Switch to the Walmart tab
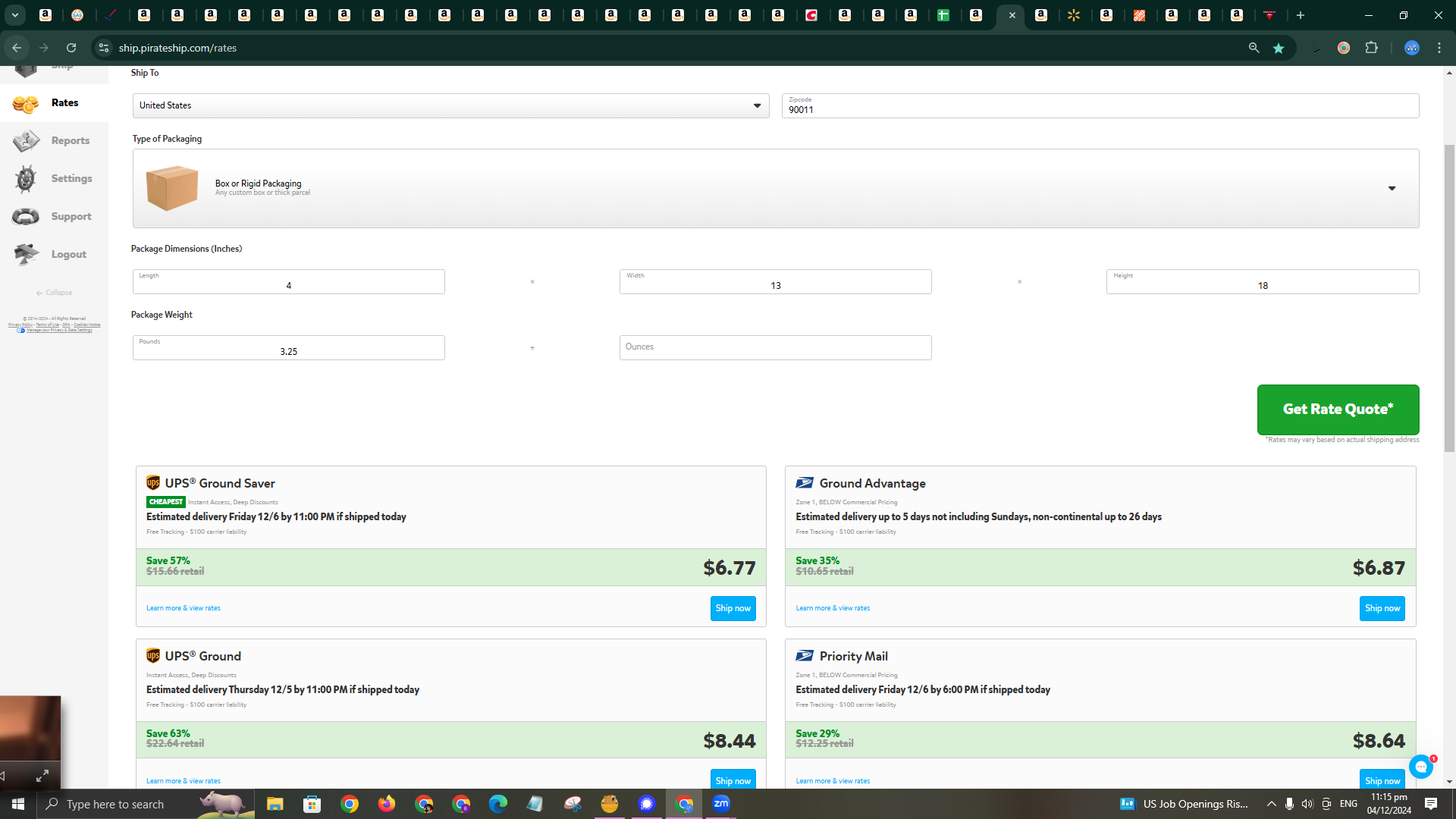 pyautogui.click(x=1073, y=15)
